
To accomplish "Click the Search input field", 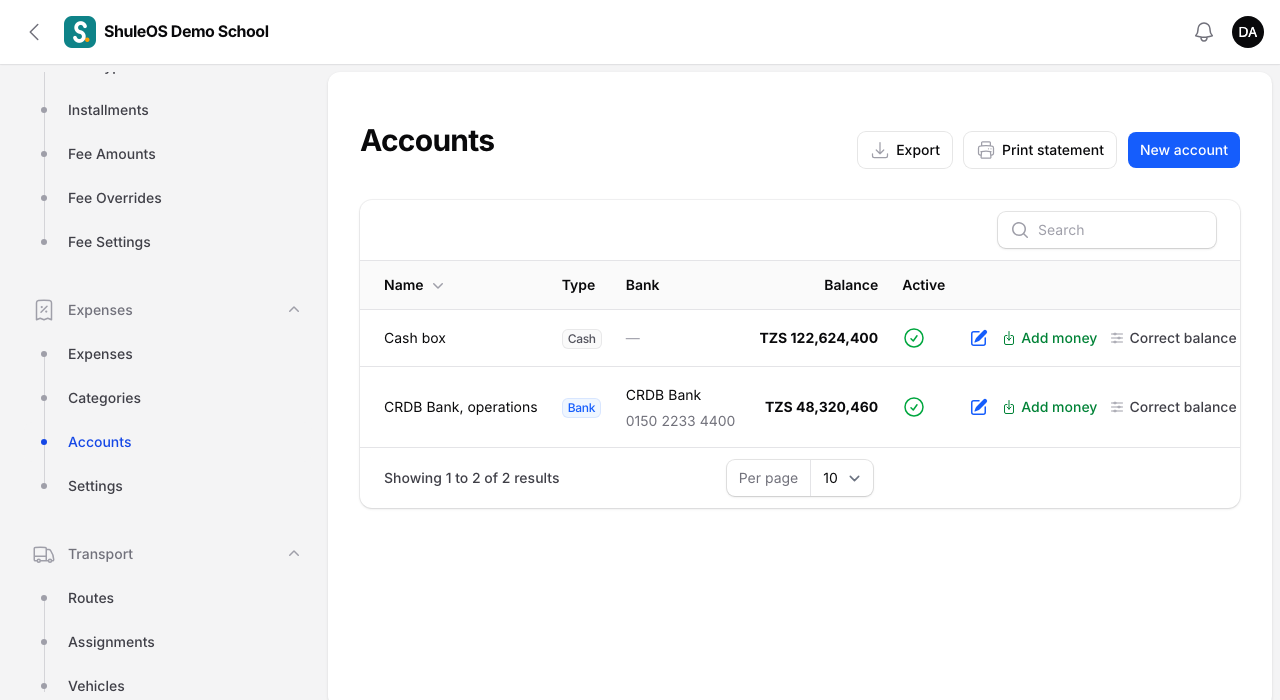I will [x=1107, y=230].
